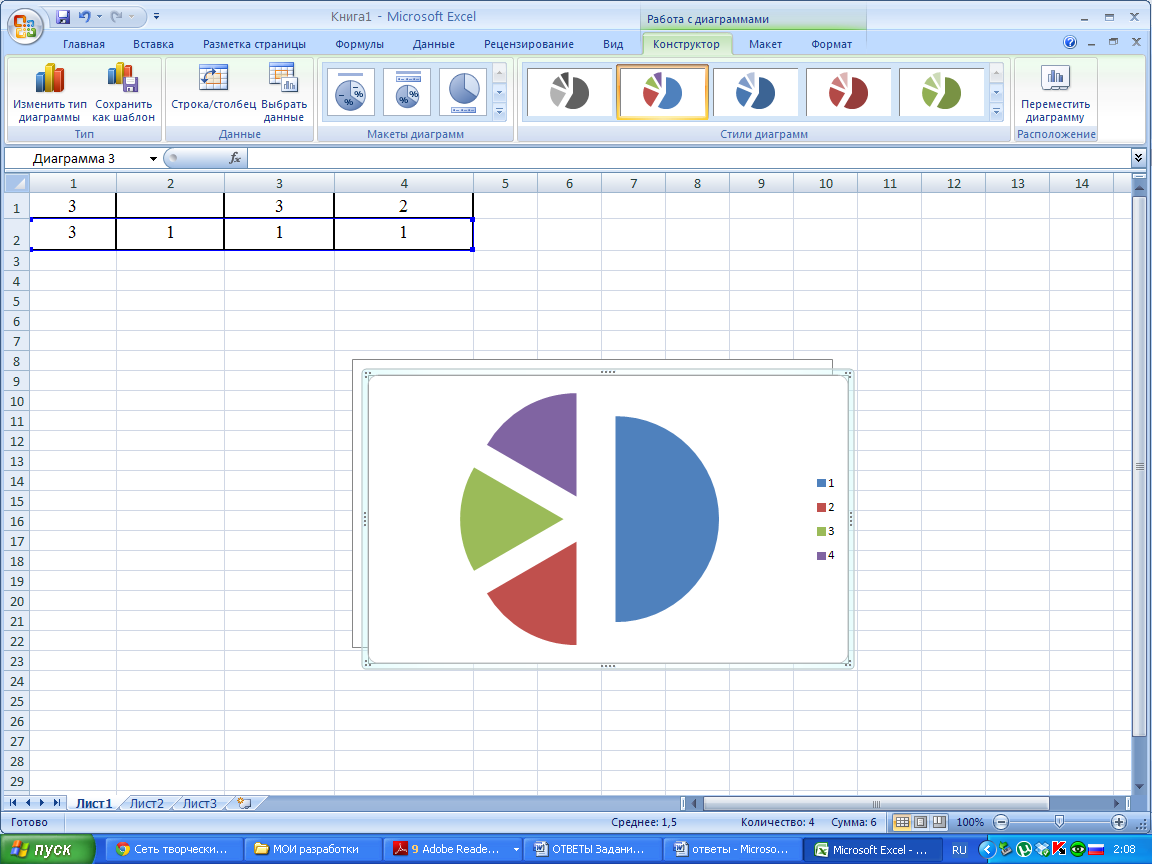Click the insert function fx icon

[x=235, y=158]
